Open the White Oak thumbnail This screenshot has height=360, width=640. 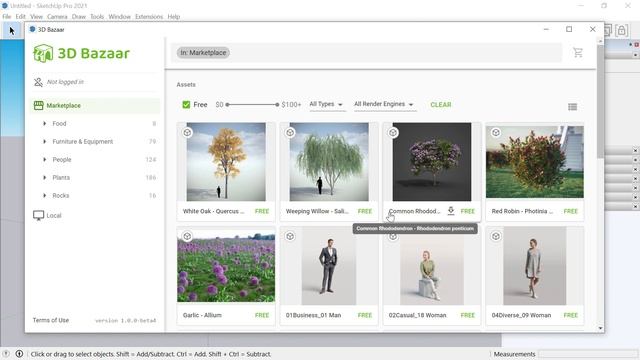click(x=226, y=162)
